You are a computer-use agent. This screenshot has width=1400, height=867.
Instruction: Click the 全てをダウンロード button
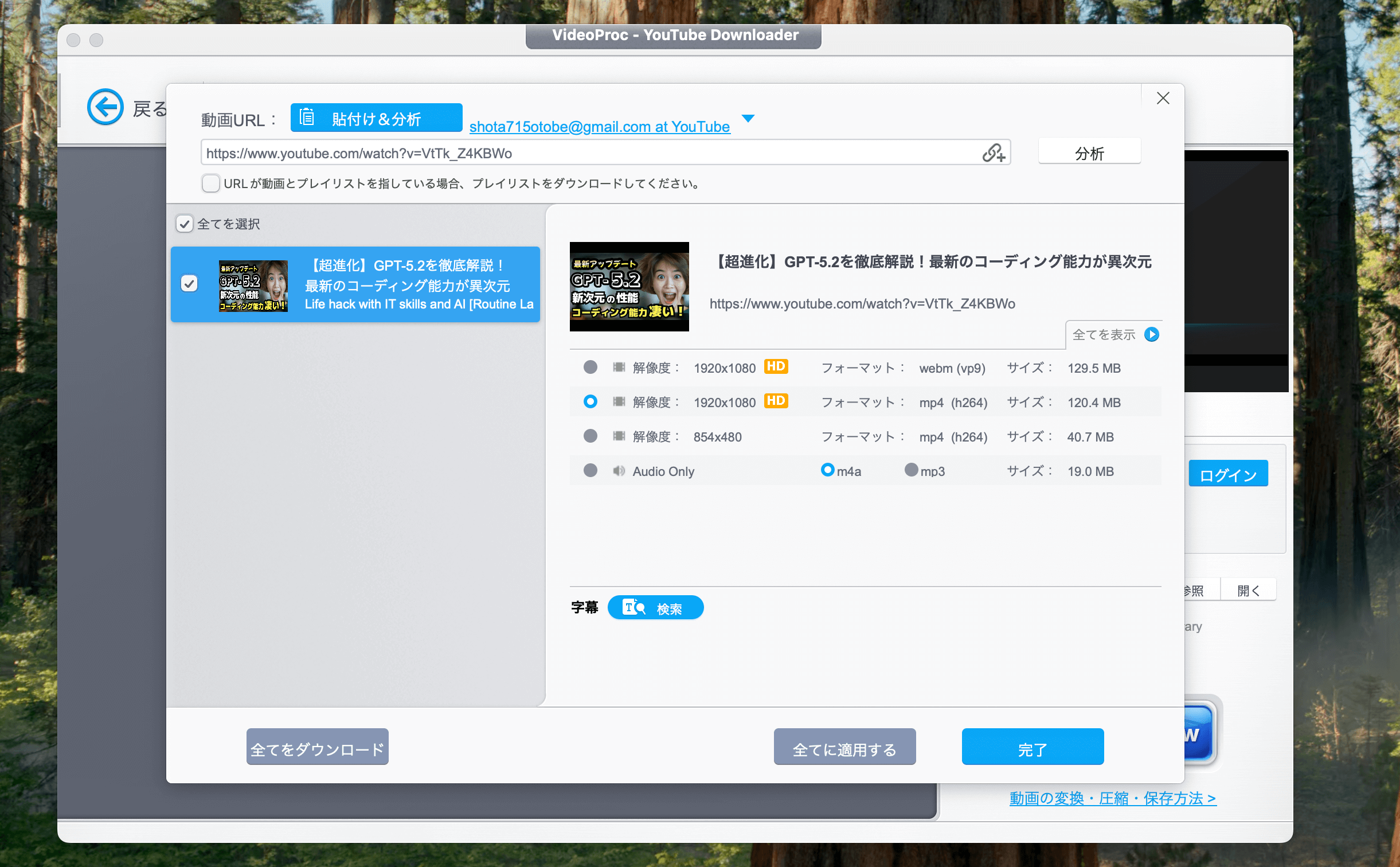tap(318, 747)
